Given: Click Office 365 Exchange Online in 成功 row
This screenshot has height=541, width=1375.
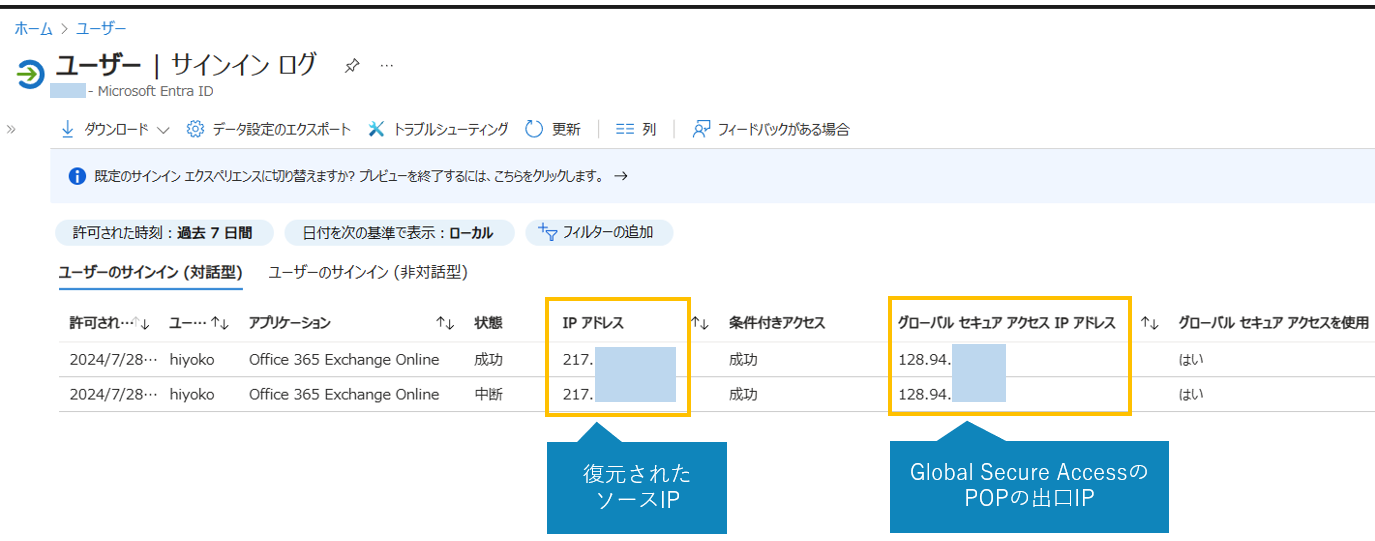Looking at the screenshot, I should click(x=344, y=360).
